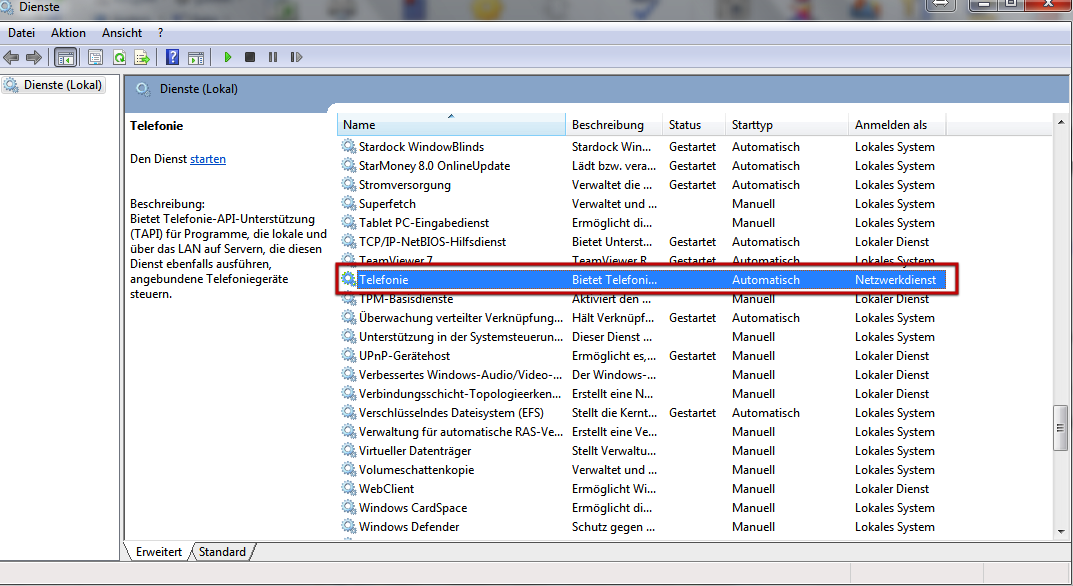Screen dimensions: 1073x586
Task: Click the blue Help question mark icon
Action: pyautogui.click(x=173, y=58)
